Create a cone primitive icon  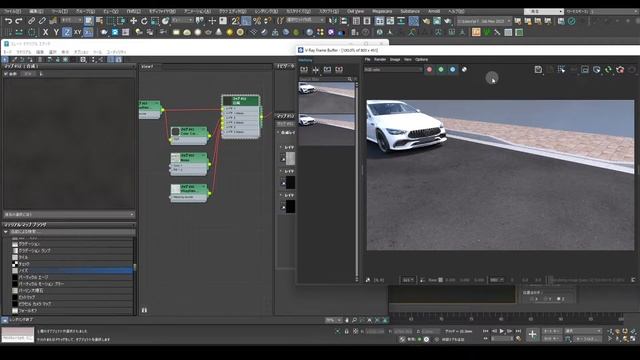[x=219, y=32]
